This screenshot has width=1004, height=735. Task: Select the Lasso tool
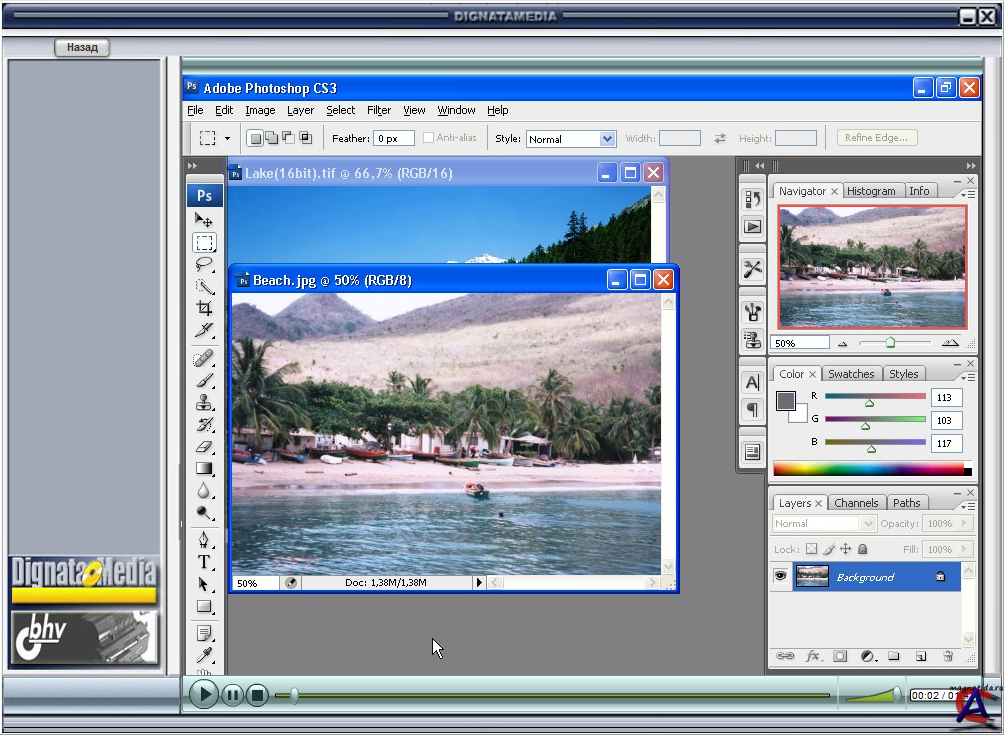click(204, 264)
